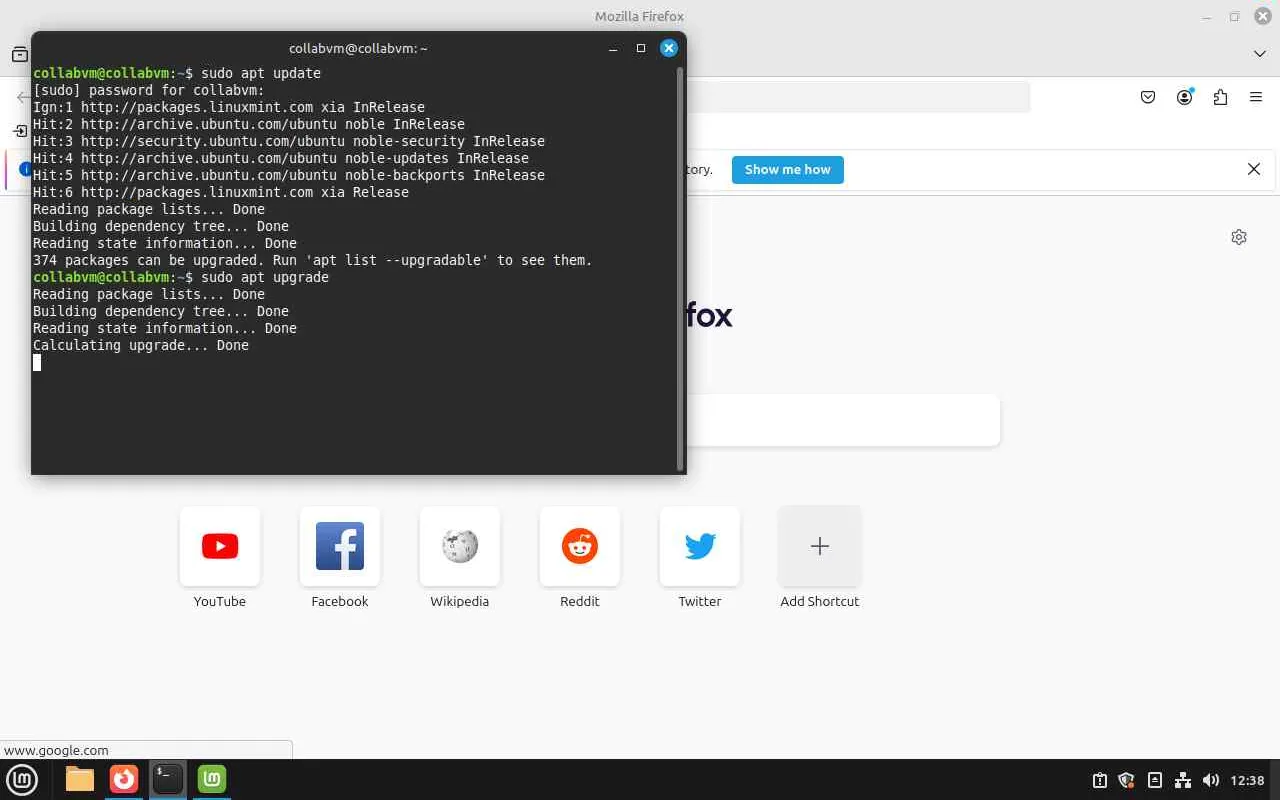Open the new tab personalize gear icon

(x=1239, y=237)
